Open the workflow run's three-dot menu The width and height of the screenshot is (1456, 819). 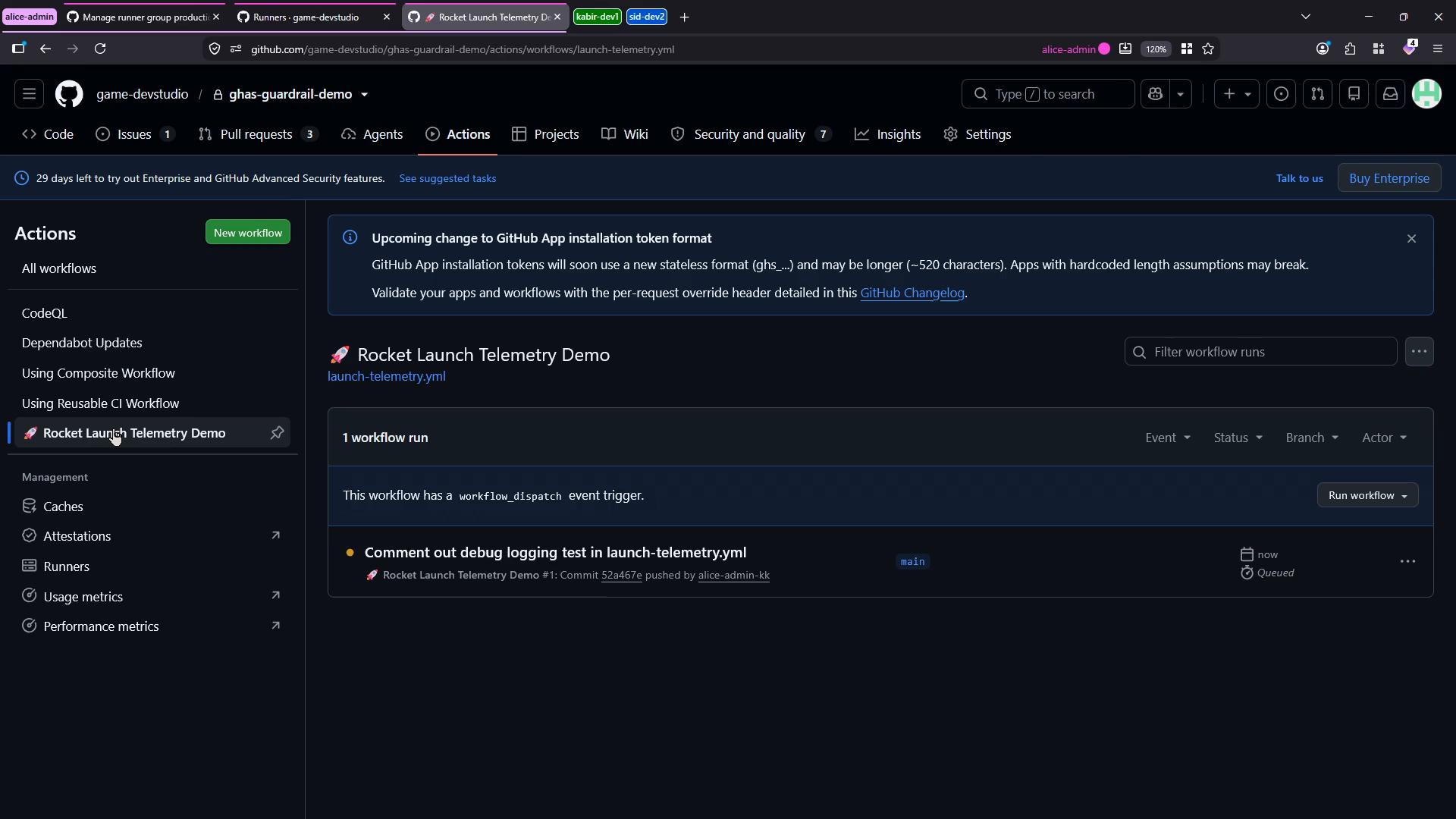point(1407,562)
